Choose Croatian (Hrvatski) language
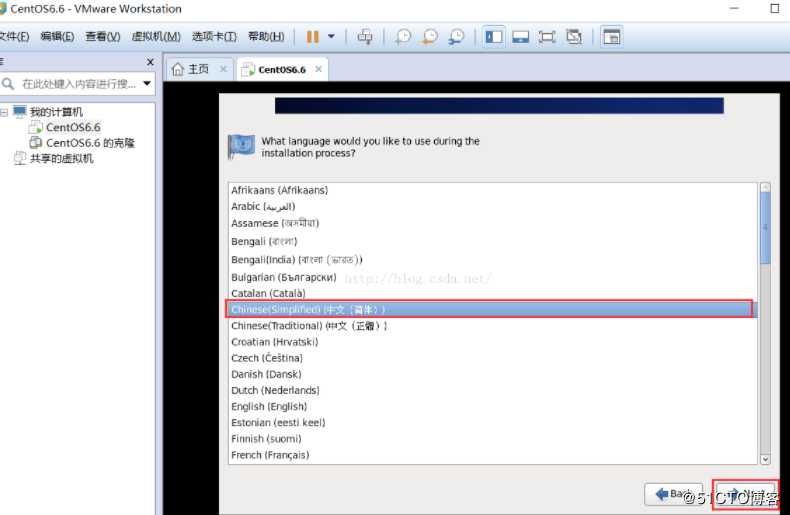790x515 pixels. 492,342
